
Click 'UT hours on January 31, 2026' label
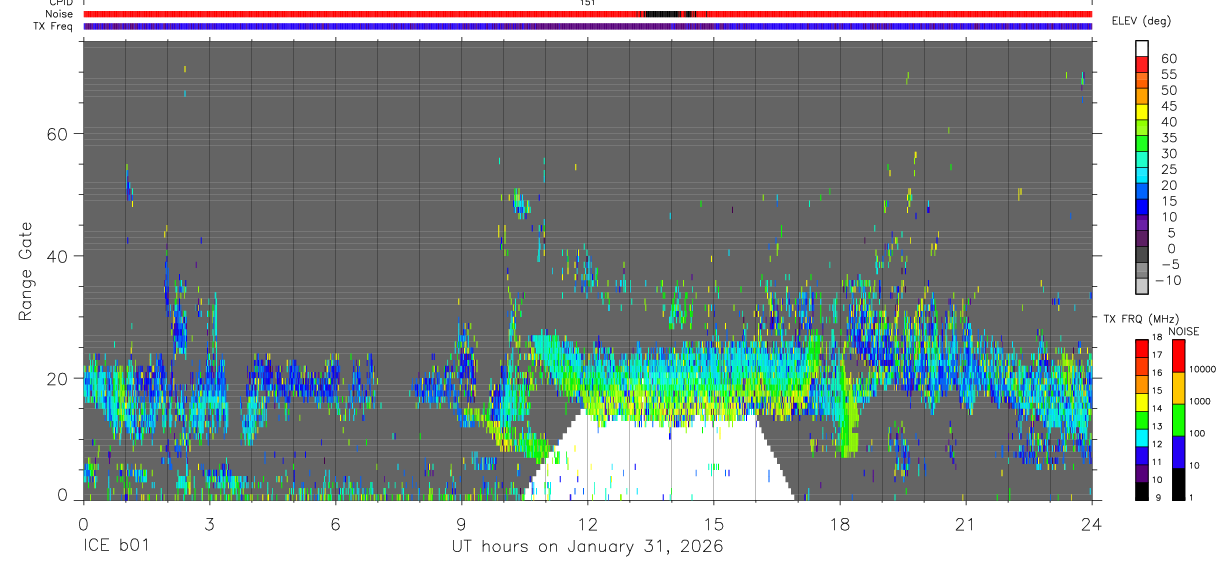588,546
